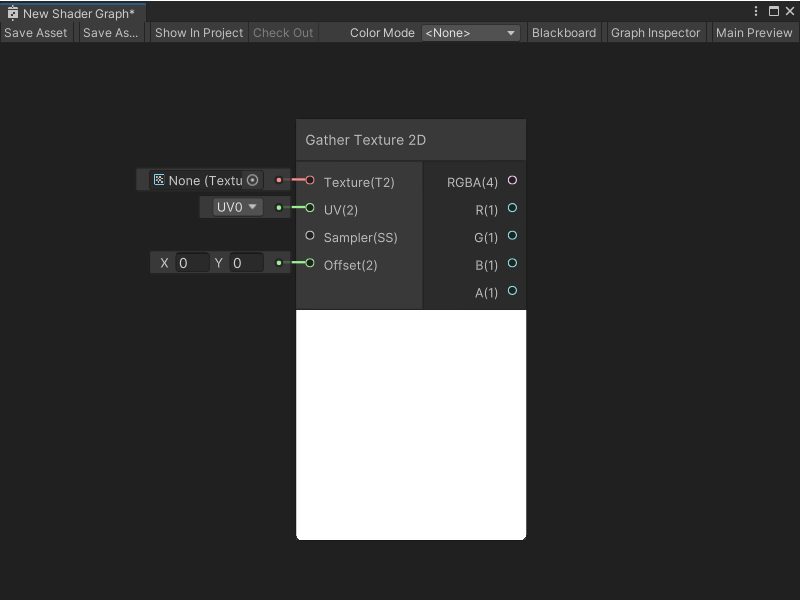Image resolution: width=800 pixels, height=600 pixels.
Task: Open the vertical ellipsis menu
Action: click(x=757, y=9)
